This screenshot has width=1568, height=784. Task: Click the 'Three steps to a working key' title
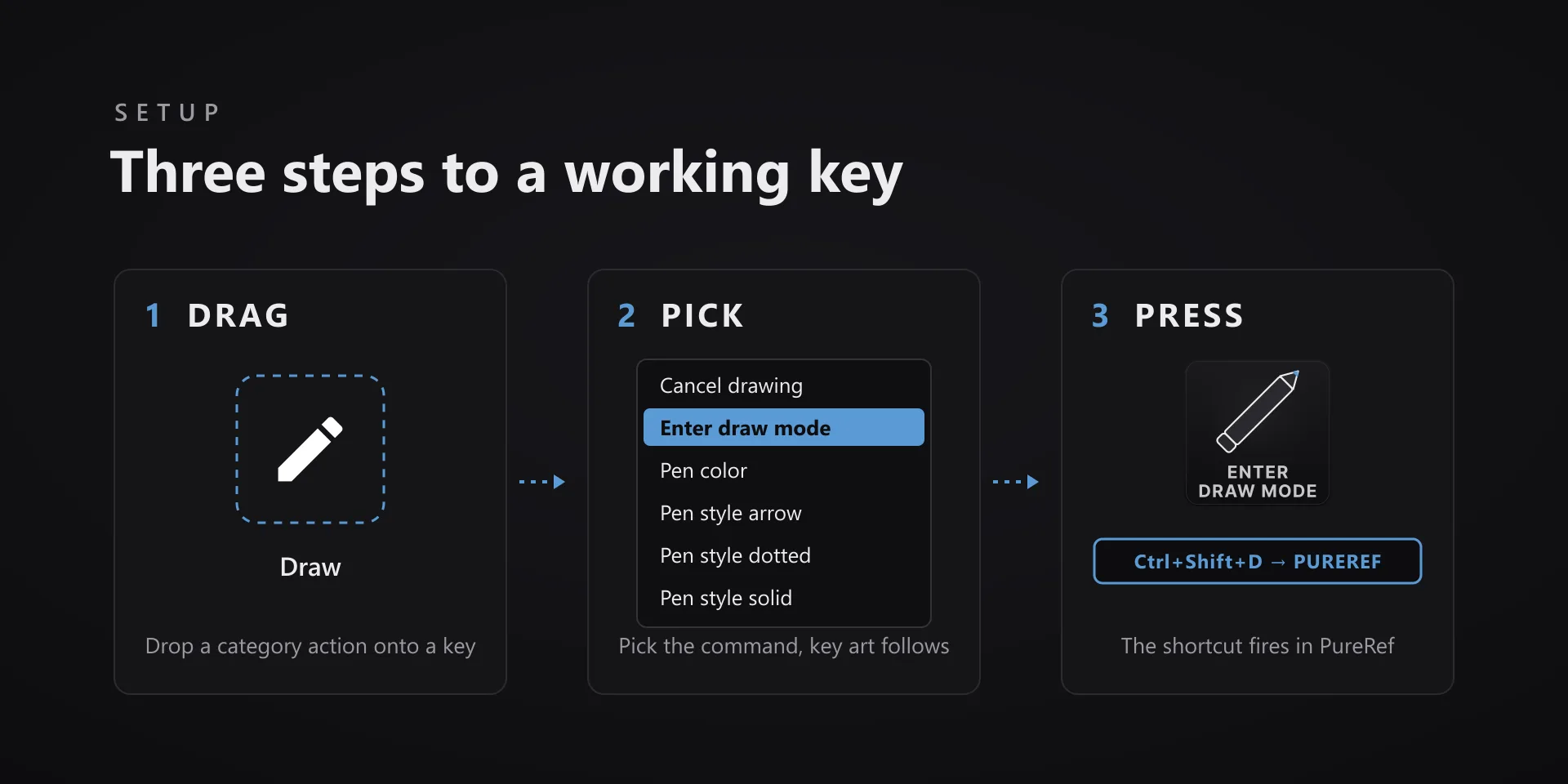tap(506, 173)
